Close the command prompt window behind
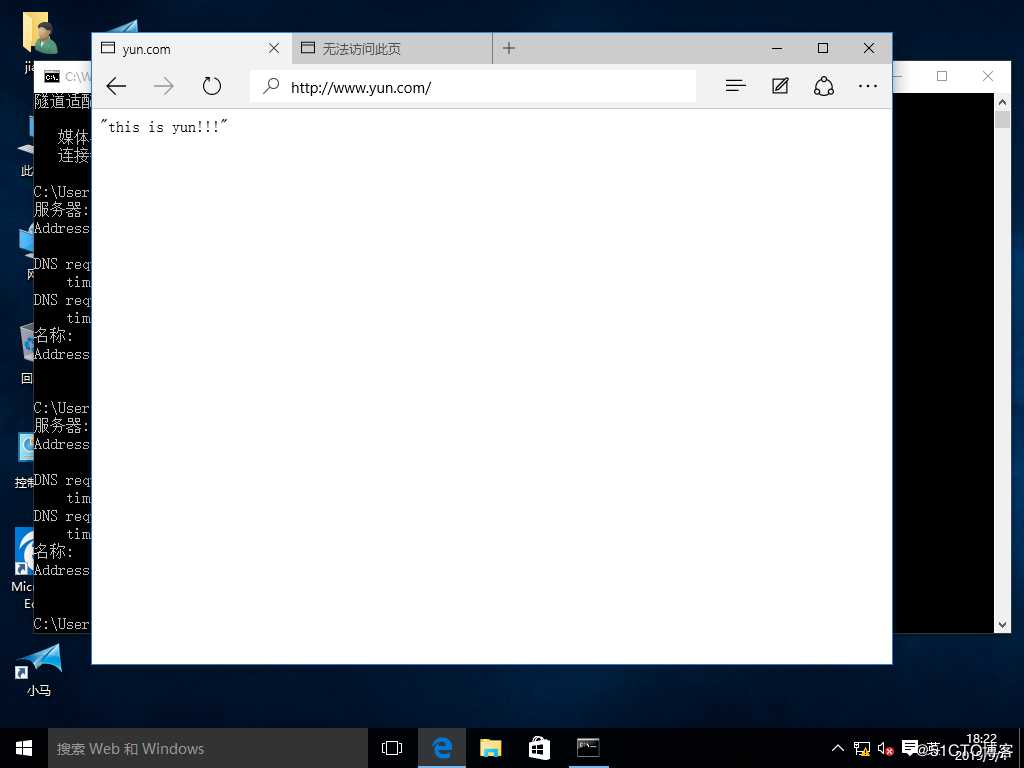 [x=987, y=76]
